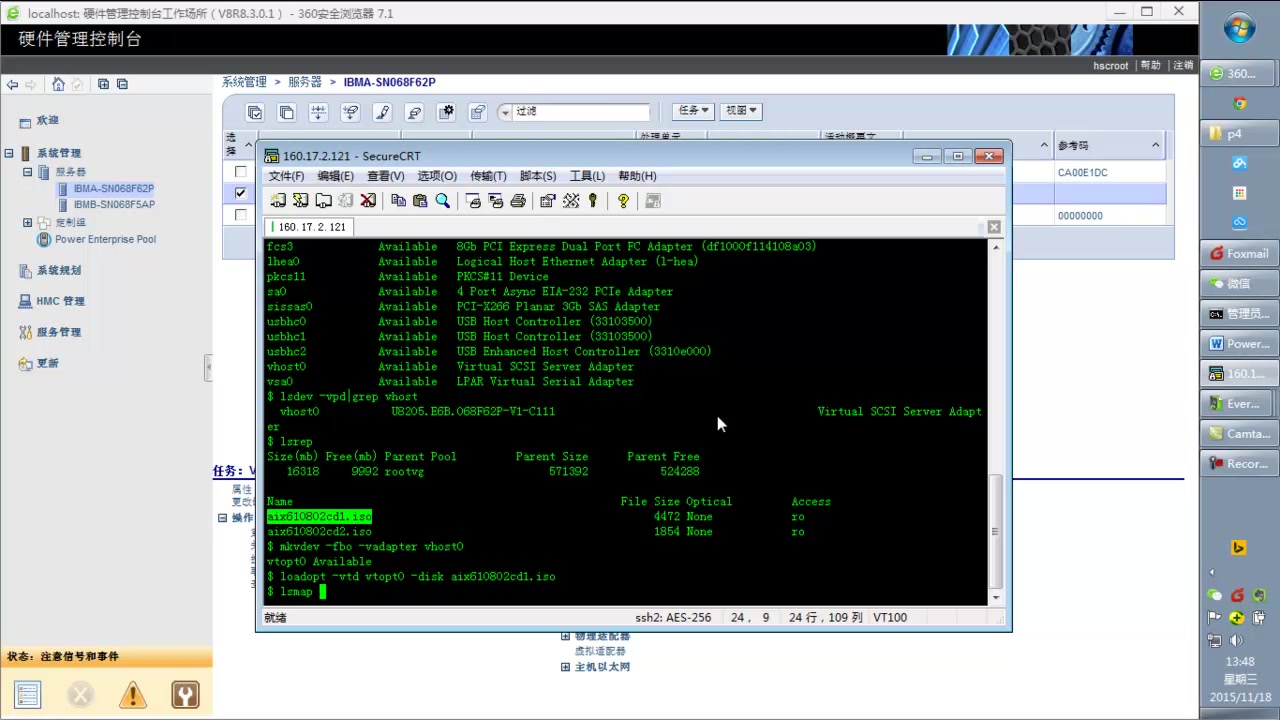Viewport: 1280px width, 720px height.
Task: Collapse the 操作 task group
Action: pyautogui.click(x=222, y=518)
